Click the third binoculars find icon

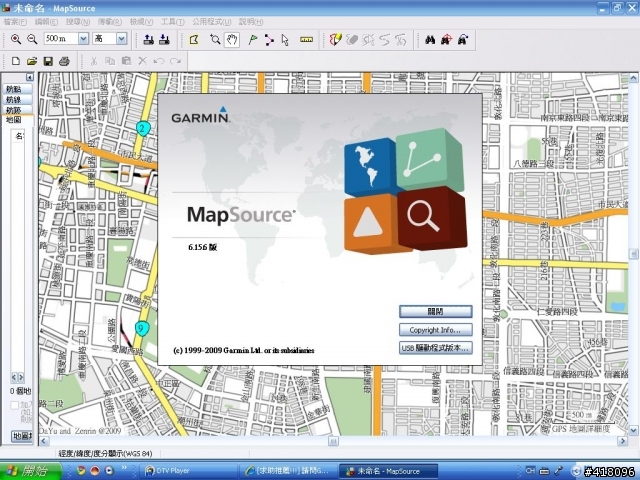click(463, 40)
